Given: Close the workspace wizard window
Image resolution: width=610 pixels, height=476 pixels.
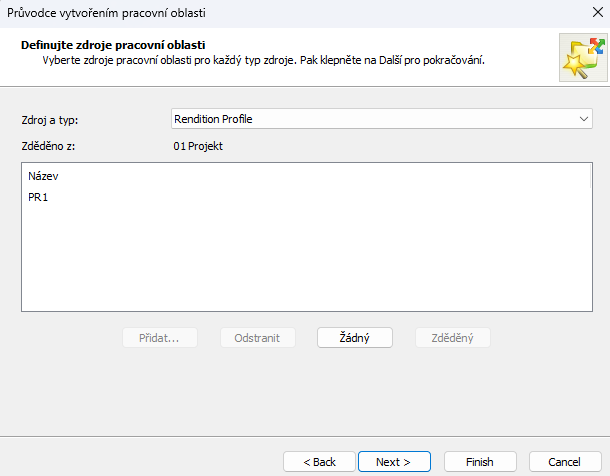Looking at the screenshot, I should [584, 14].
